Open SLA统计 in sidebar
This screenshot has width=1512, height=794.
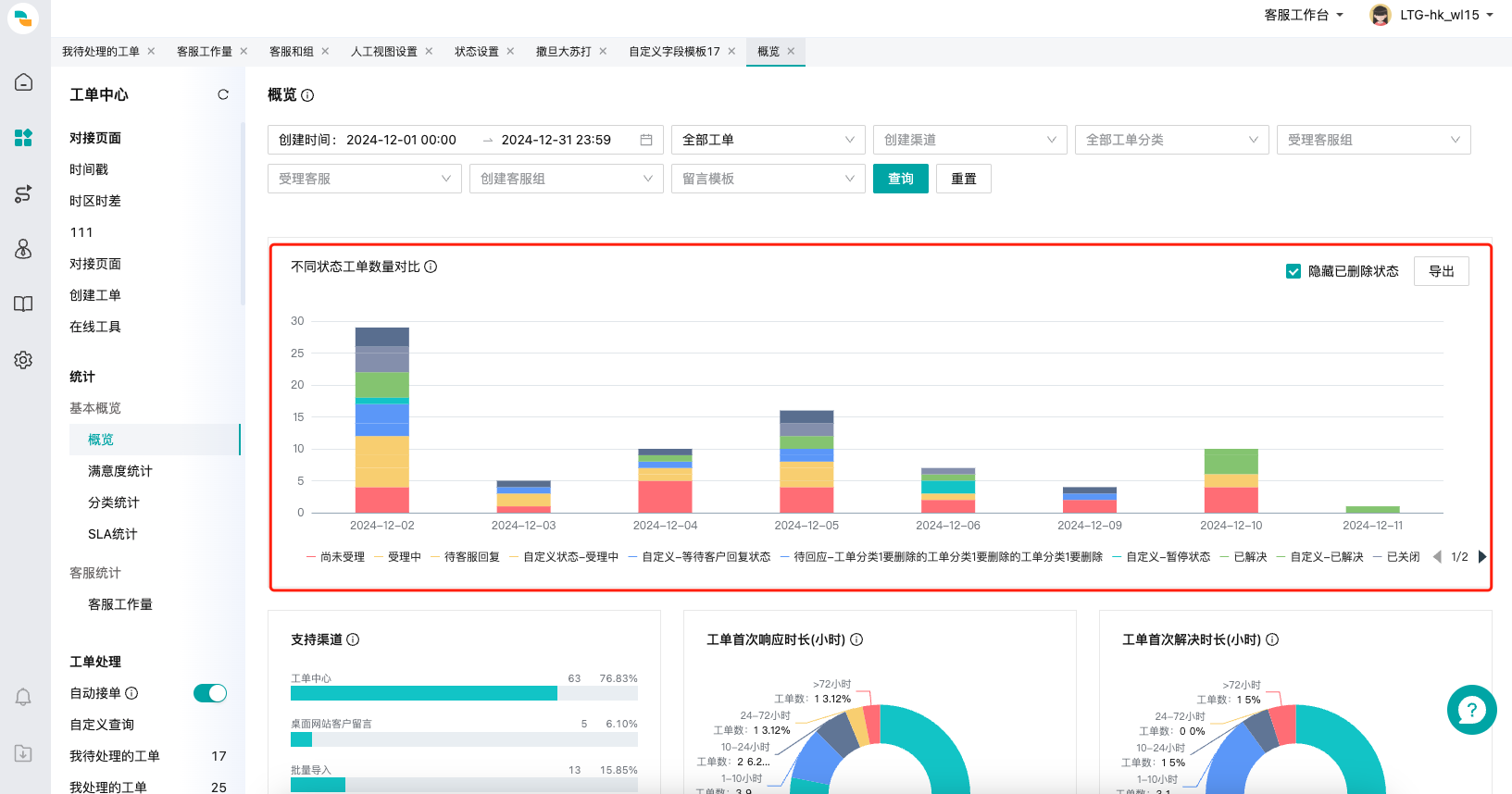click(x=113, y=534)
